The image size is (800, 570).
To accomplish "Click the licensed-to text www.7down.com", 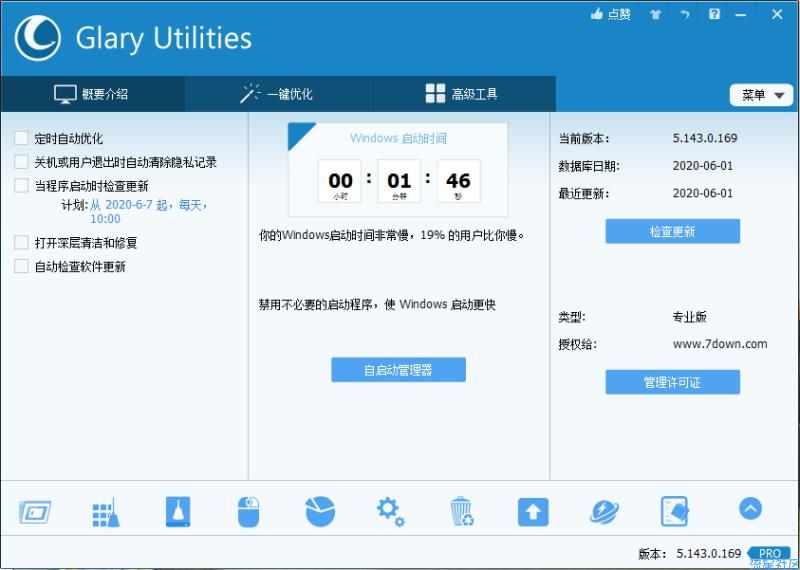I will tap(720, 344).
